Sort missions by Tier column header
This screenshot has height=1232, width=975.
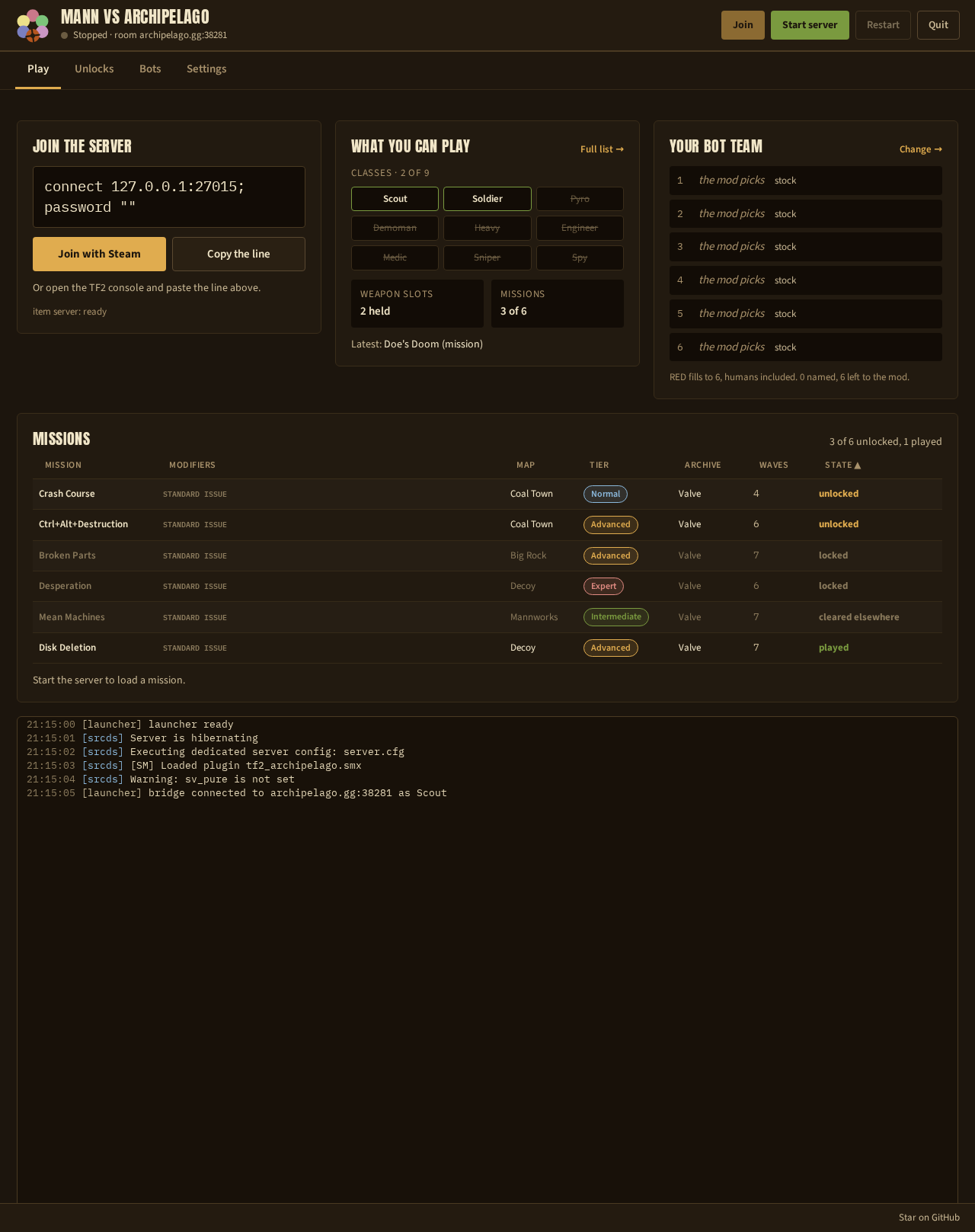599,465
